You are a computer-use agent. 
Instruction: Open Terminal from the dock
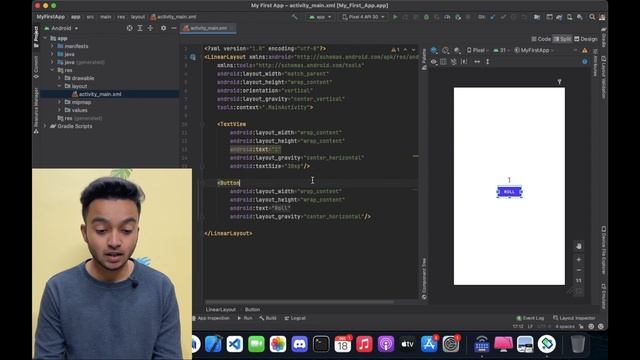click(x=321, y=344)
